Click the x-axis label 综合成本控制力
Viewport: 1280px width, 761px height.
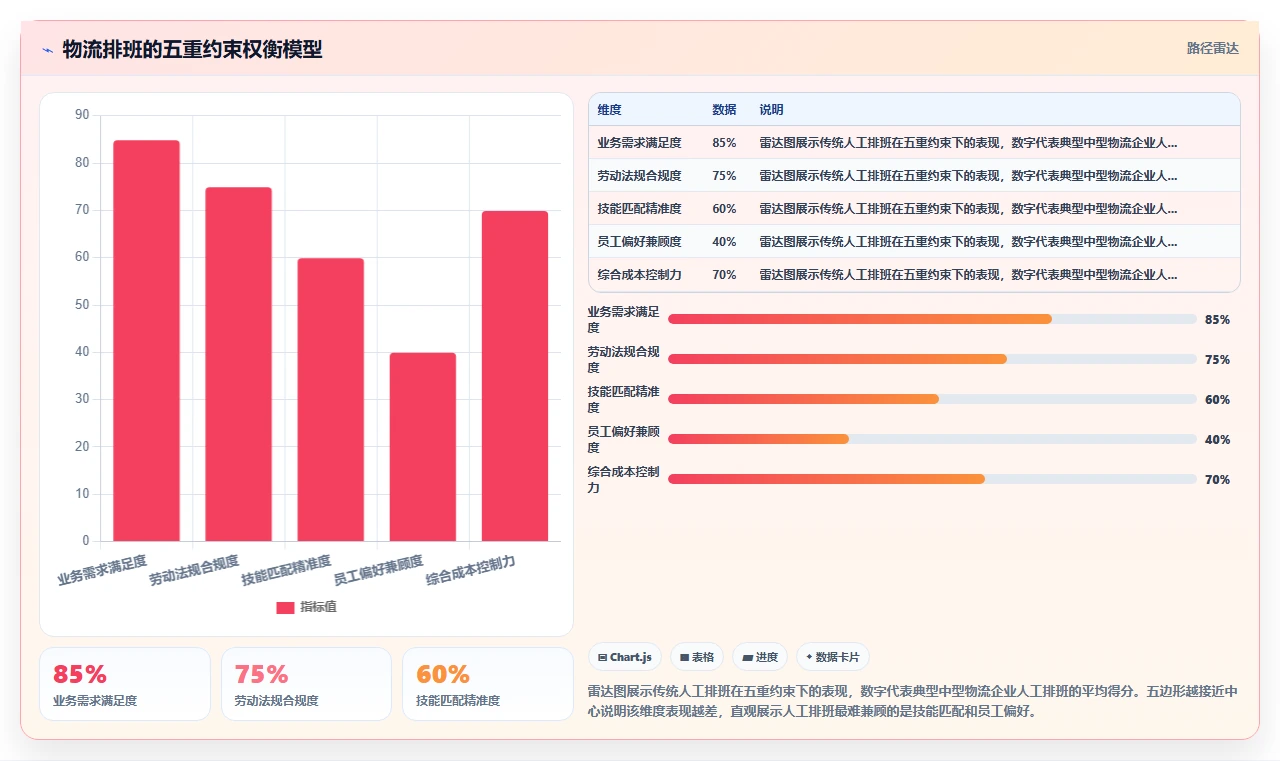click(471, 570)
